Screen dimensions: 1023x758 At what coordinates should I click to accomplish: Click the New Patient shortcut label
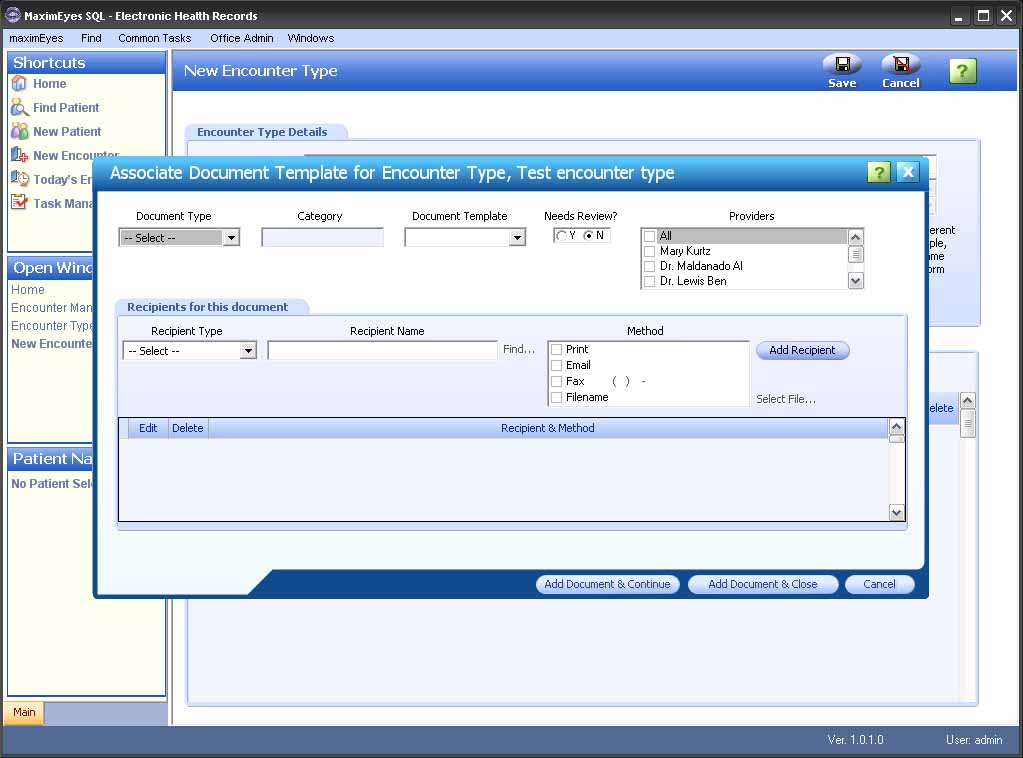pyautogui.click(x=67, y=132)
